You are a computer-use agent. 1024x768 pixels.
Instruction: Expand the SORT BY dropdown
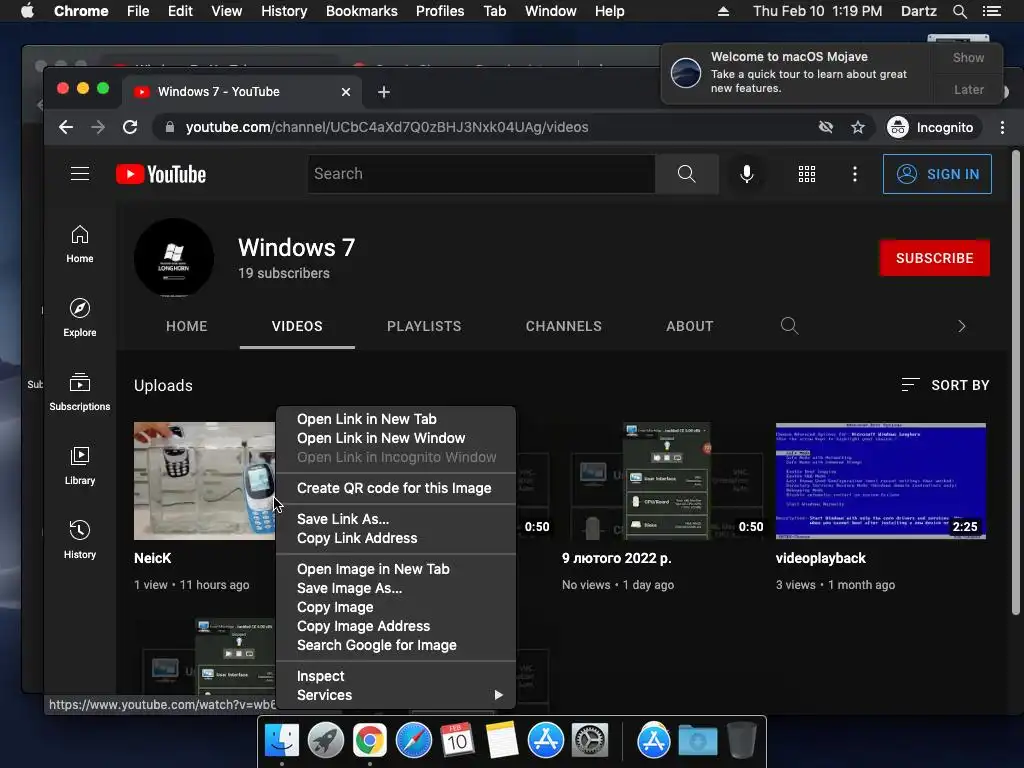pyautogui.click(x=945, y=385)
